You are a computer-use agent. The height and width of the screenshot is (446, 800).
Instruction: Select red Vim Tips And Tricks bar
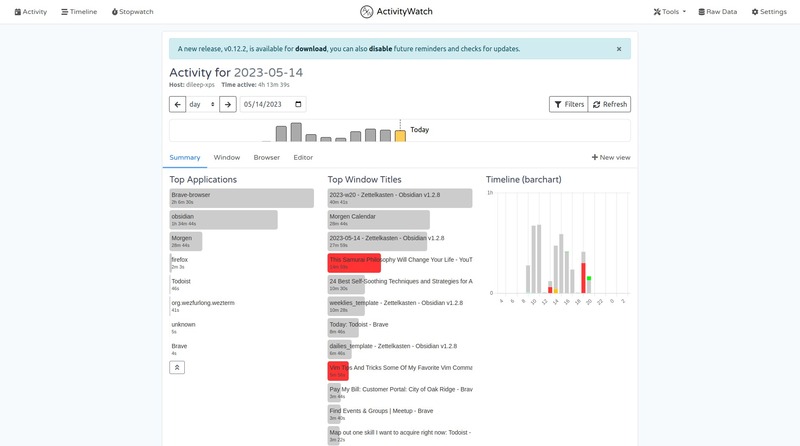338,371
